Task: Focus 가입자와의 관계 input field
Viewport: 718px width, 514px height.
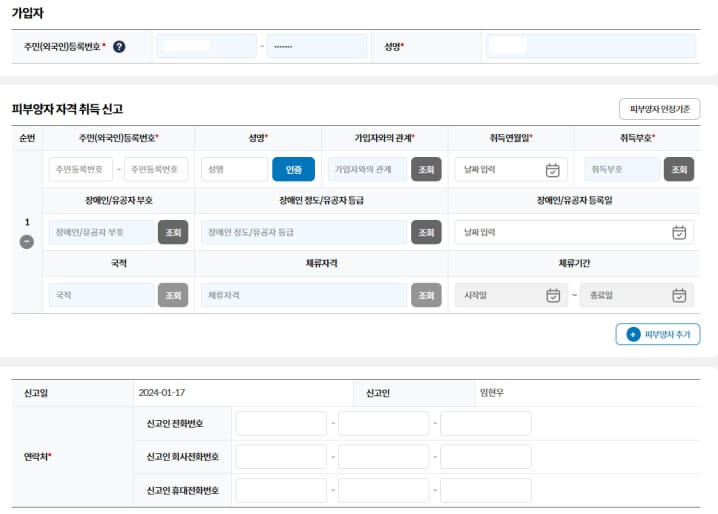Action: point(367,170)
